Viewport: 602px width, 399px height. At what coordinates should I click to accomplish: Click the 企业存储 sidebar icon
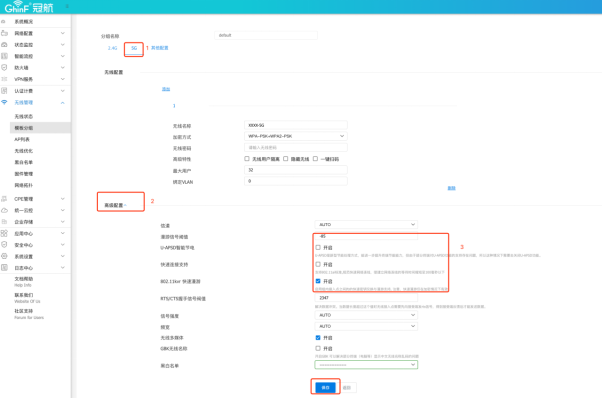4,222
